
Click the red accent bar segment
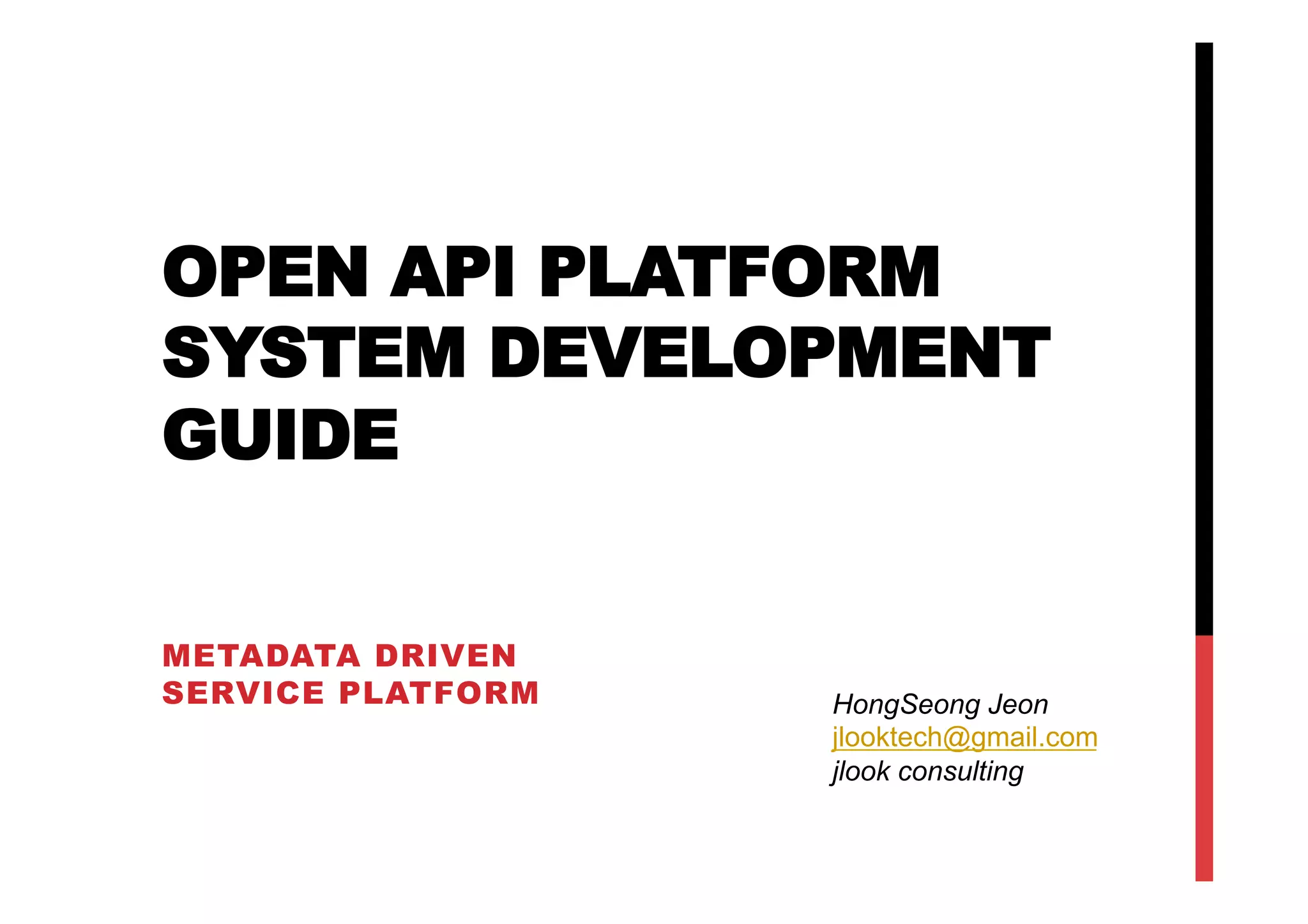point(1204,757)
